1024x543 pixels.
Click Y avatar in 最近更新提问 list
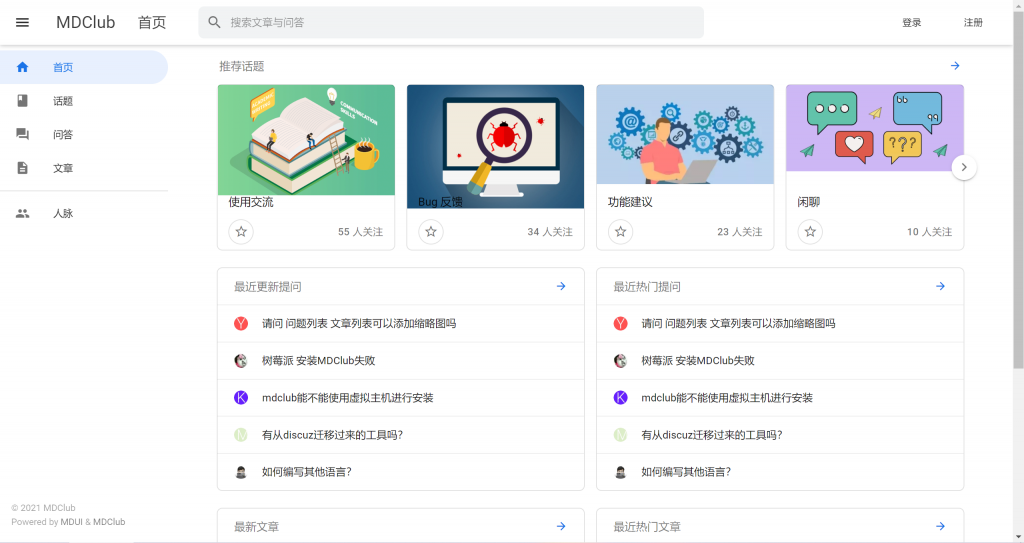point(241,323)
